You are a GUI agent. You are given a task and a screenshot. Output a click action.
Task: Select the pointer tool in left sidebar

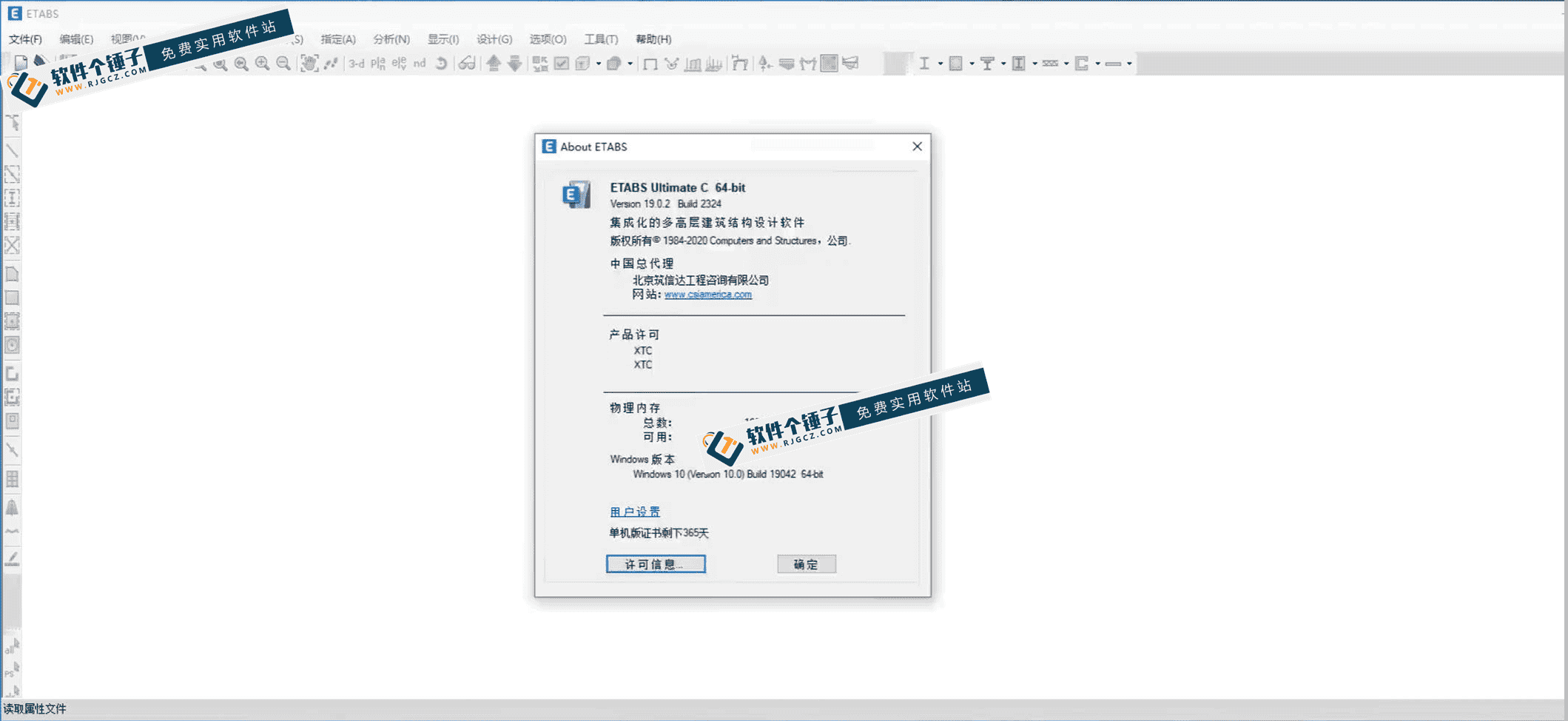tap(13, 123)
